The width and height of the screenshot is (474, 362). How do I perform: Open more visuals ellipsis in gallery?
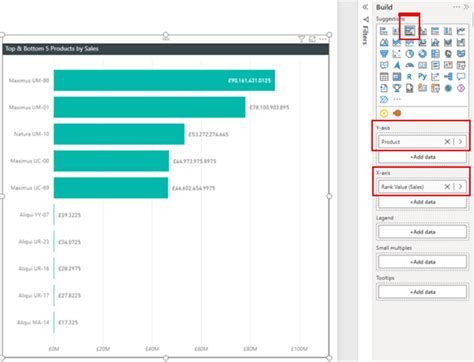[397, 99]
